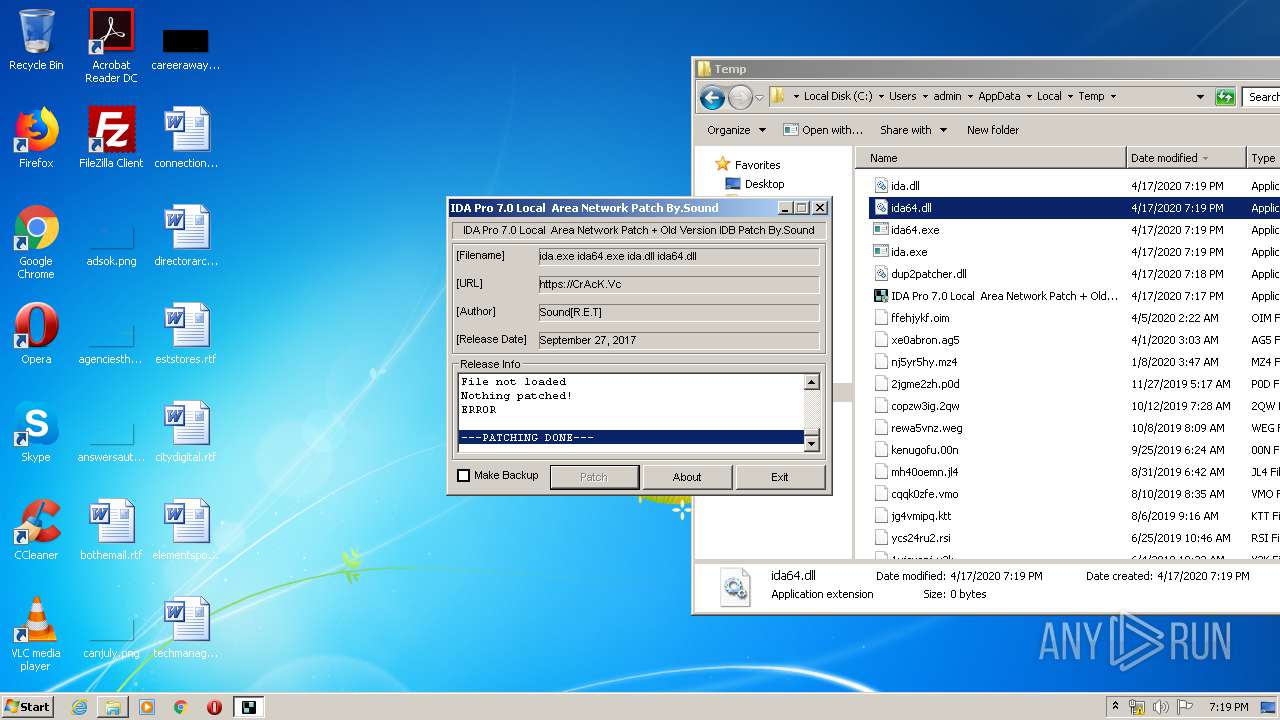Select techmanag document on desktop
Screen dimensions: 1280x720
[186, 628]
